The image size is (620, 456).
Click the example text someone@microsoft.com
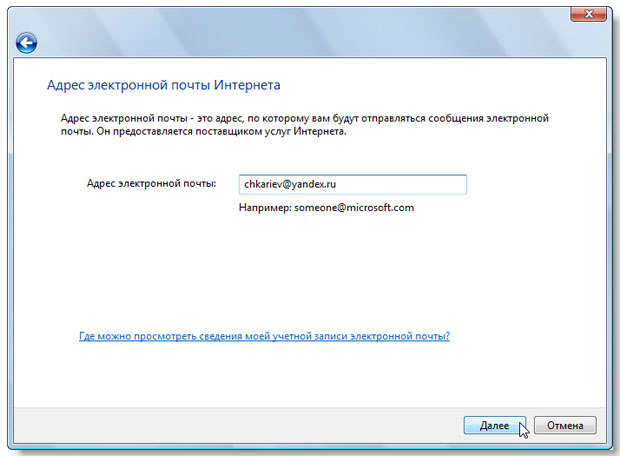tap(354, 208)
